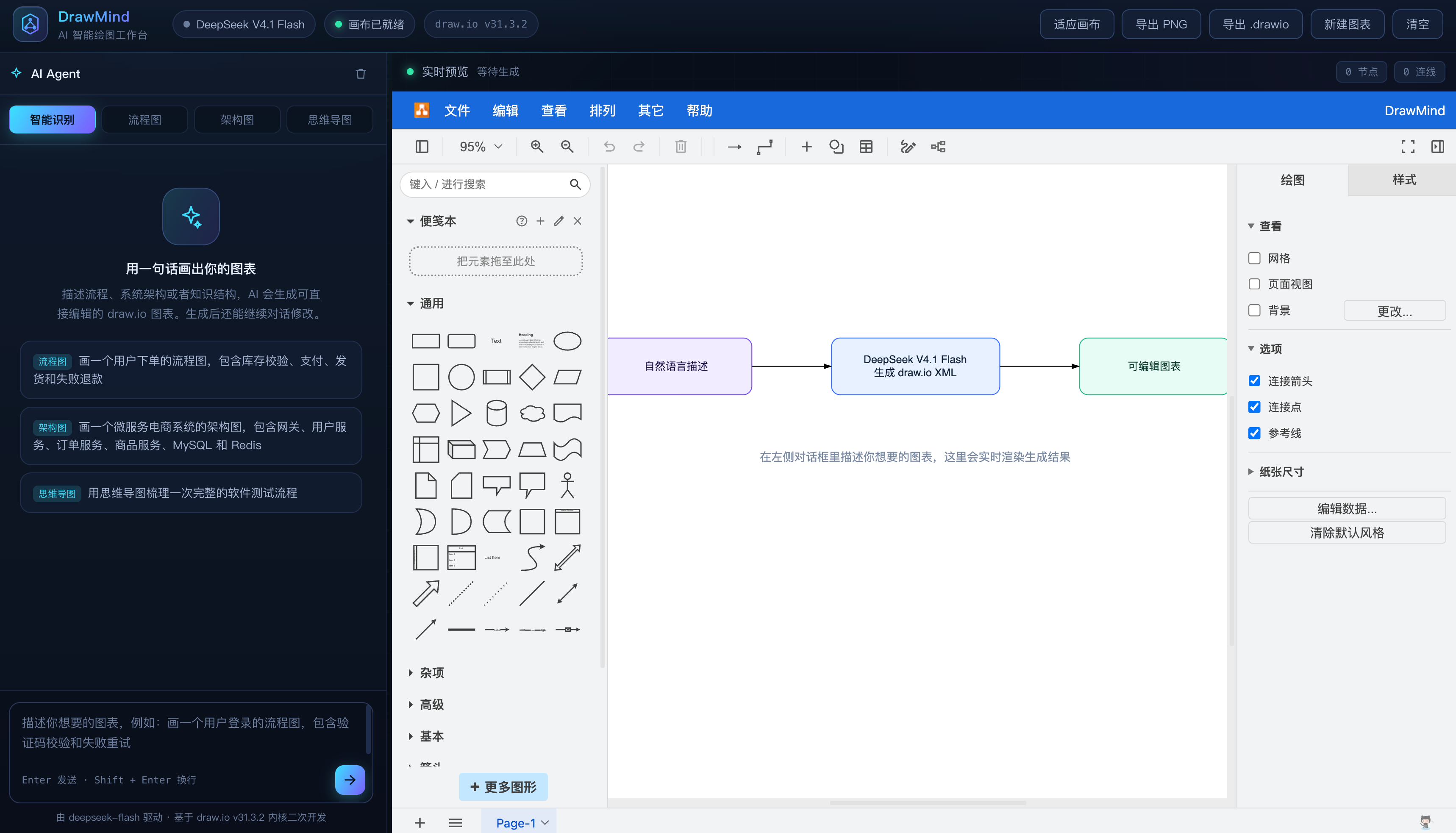1456x833 pixels.
Task: Toggle the shapes sidebar panel icon
Action: point(422,147)
